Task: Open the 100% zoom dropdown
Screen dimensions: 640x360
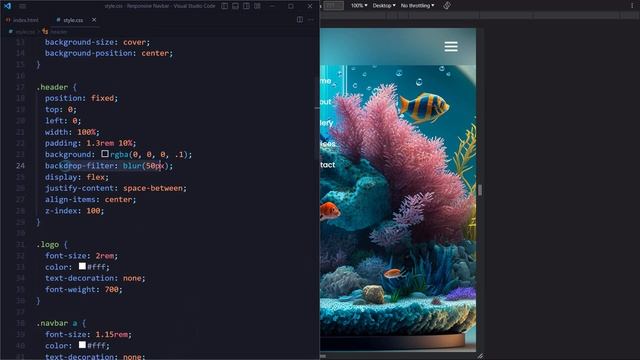Action: pos(359,6)
